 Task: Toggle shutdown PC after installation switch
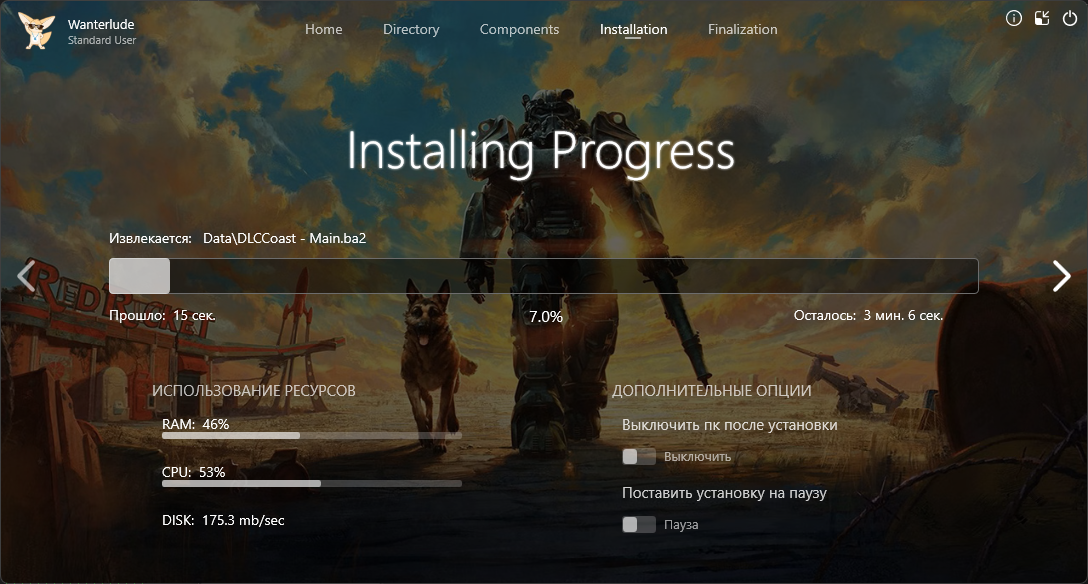(x=639, y=457)
